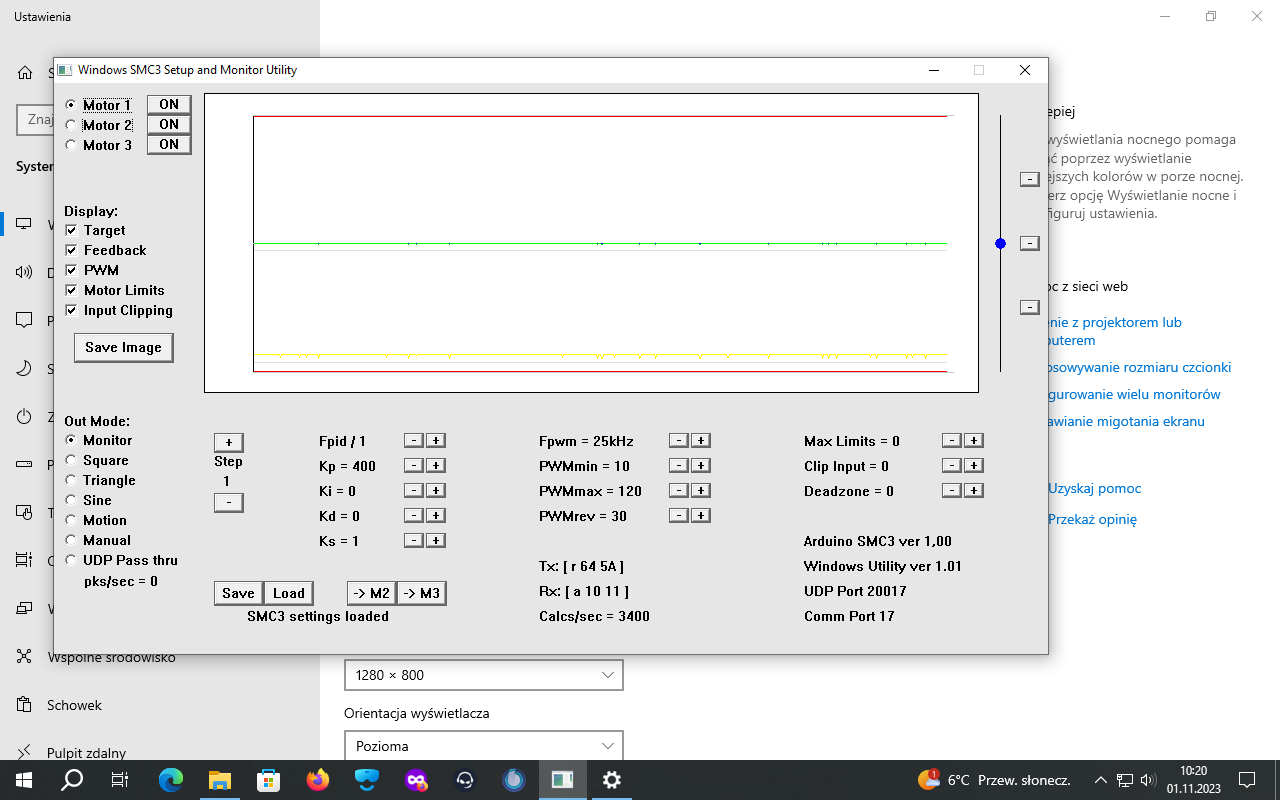Uncheck the Target display checkbox
Viewport: 1280px width, 800px height.
click(71, 231)
